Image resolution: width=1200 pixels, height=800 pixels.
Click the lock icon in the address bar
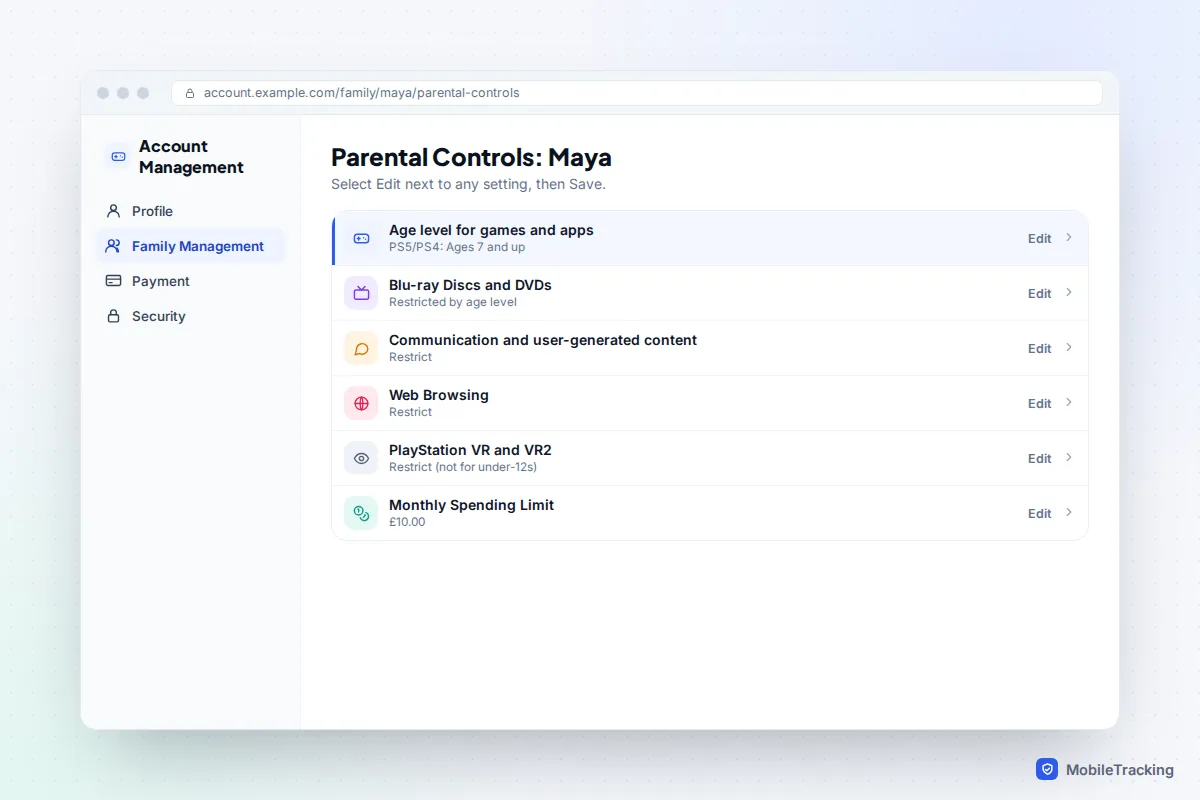[x=190, y=93]
